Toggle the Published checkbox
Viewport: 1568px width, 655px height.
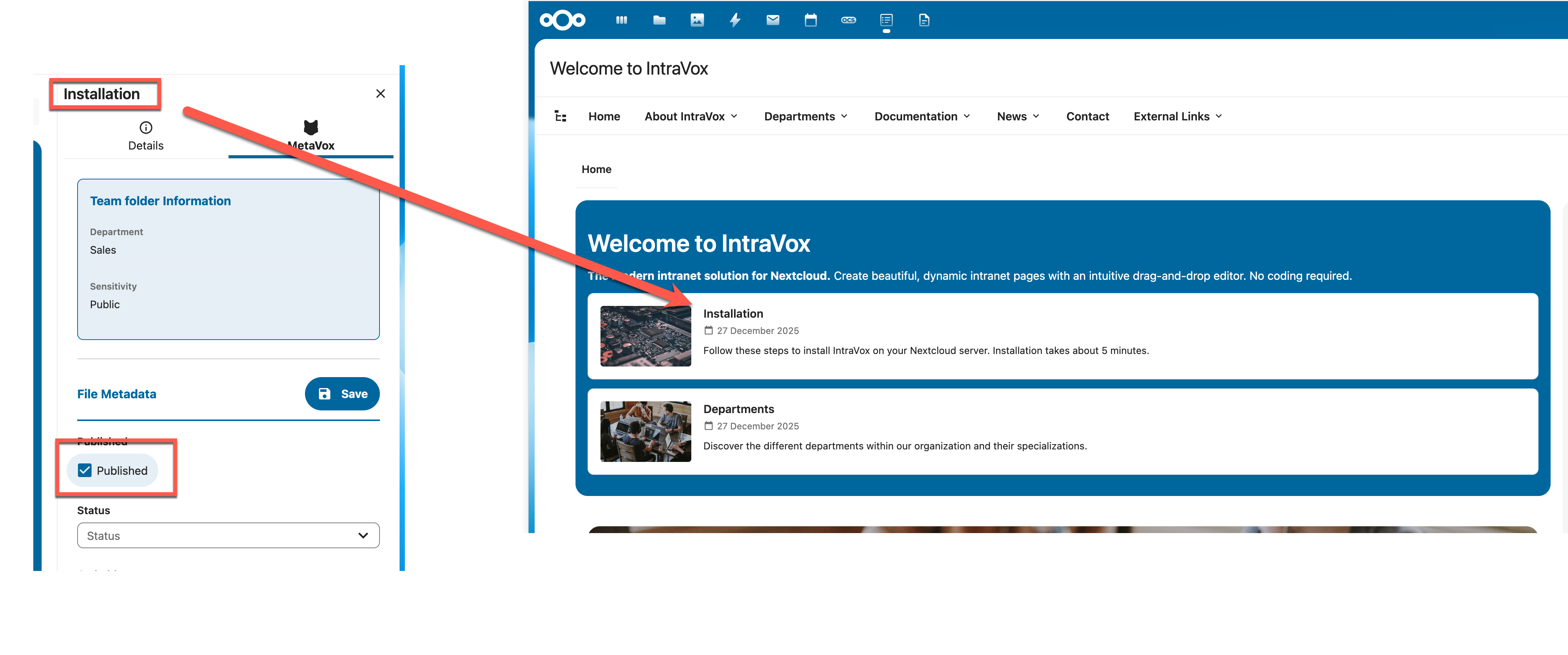[x=85, y=470]
